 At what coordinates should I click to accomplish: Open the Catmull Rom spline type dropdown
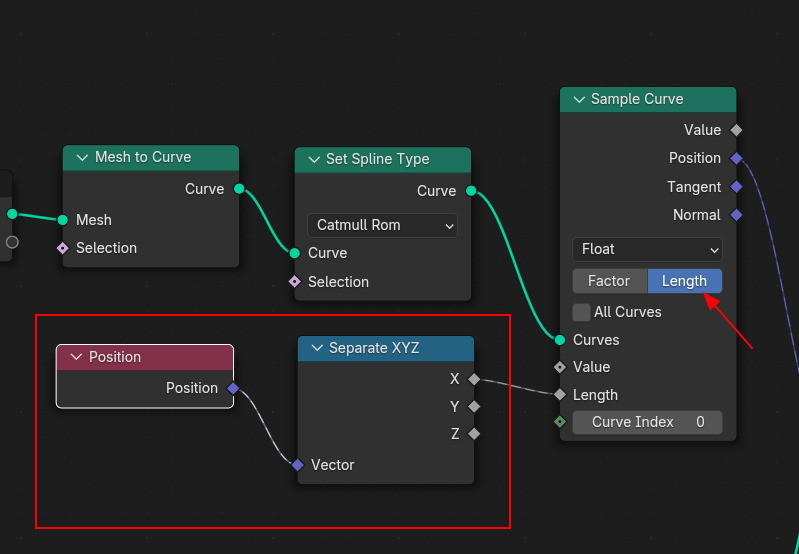(x=382, y=225)
